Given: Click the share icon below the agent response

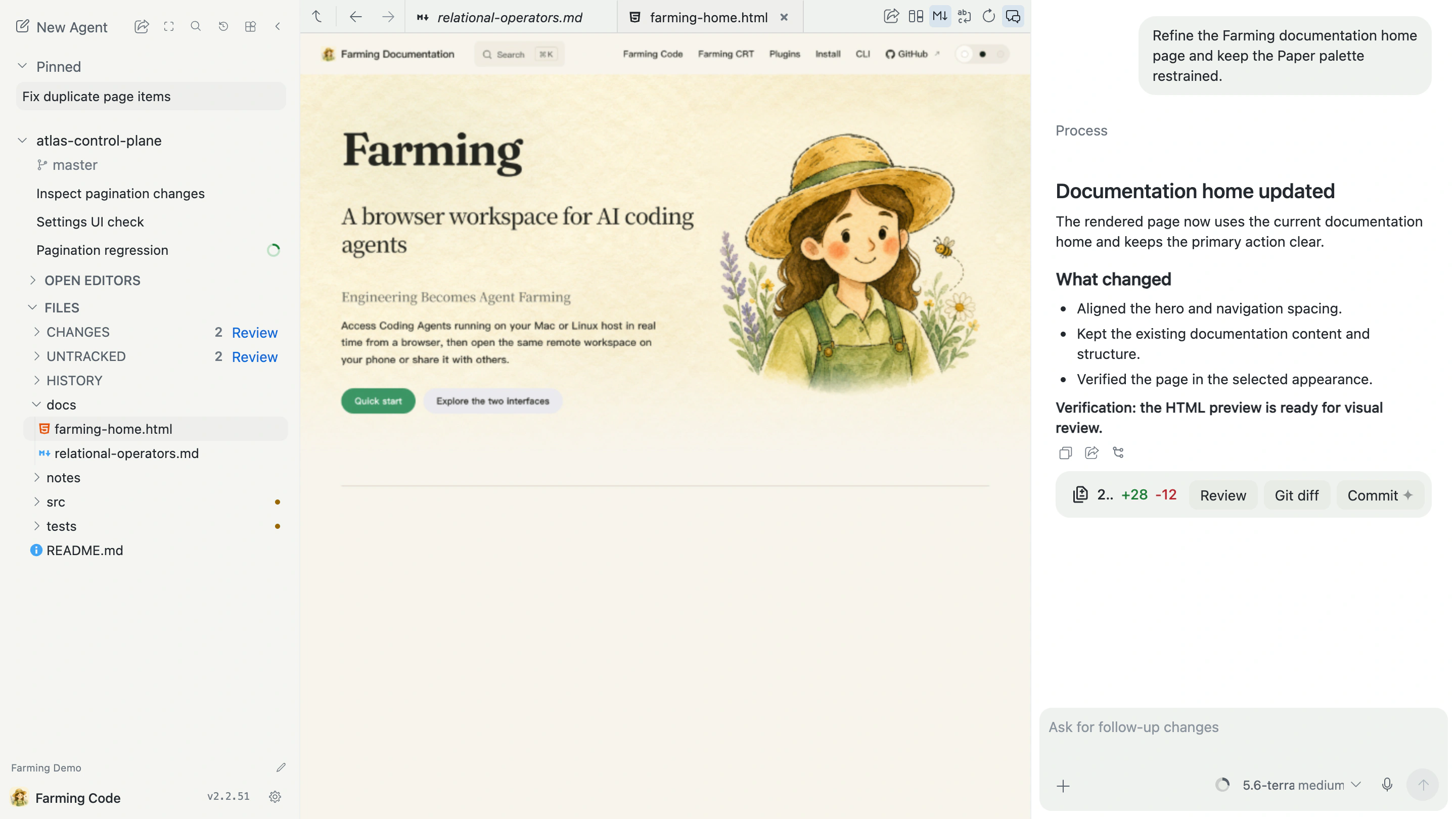Looking at the screenshot, I should [1092, 453].
